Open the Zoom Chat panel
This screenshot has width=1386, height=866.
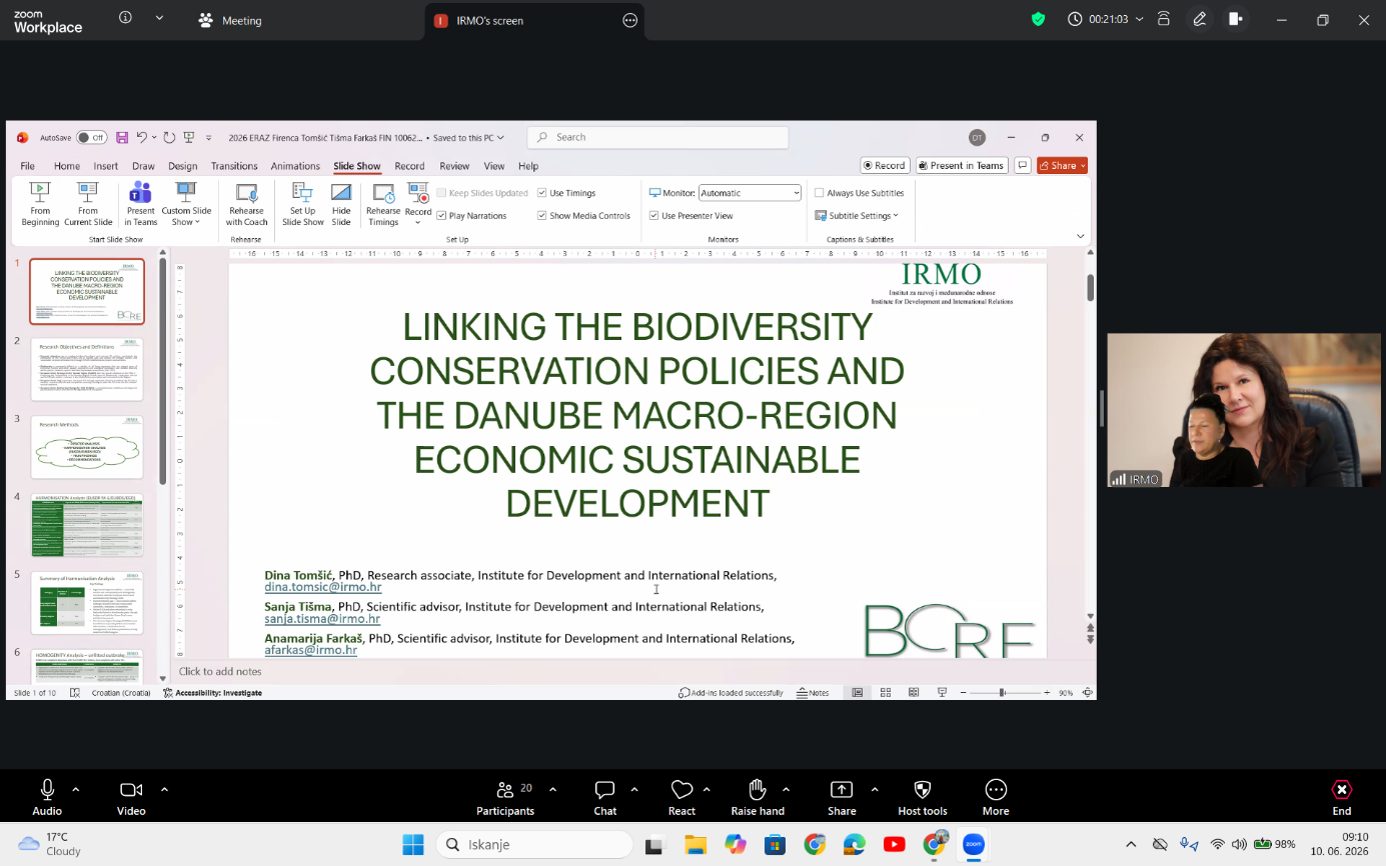(605, 798)
